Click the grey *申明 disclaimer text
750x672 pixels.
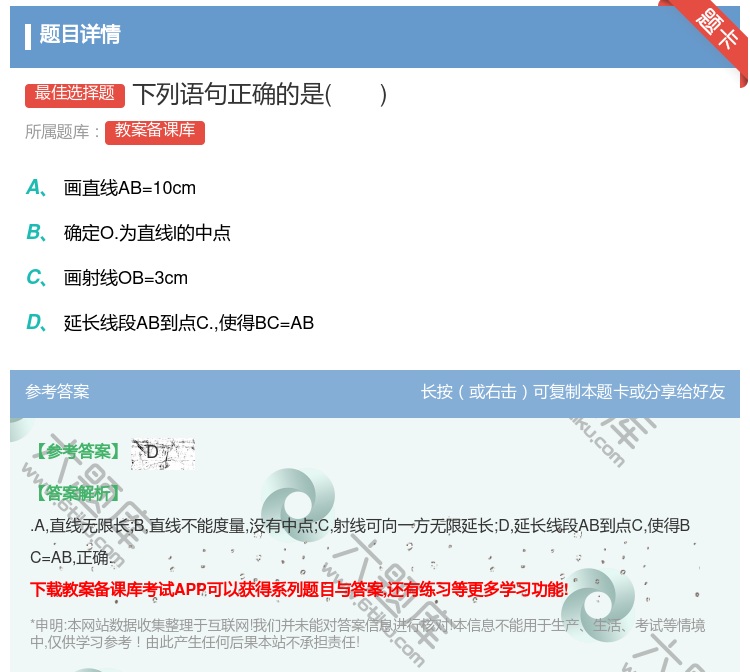click(367, 634)
